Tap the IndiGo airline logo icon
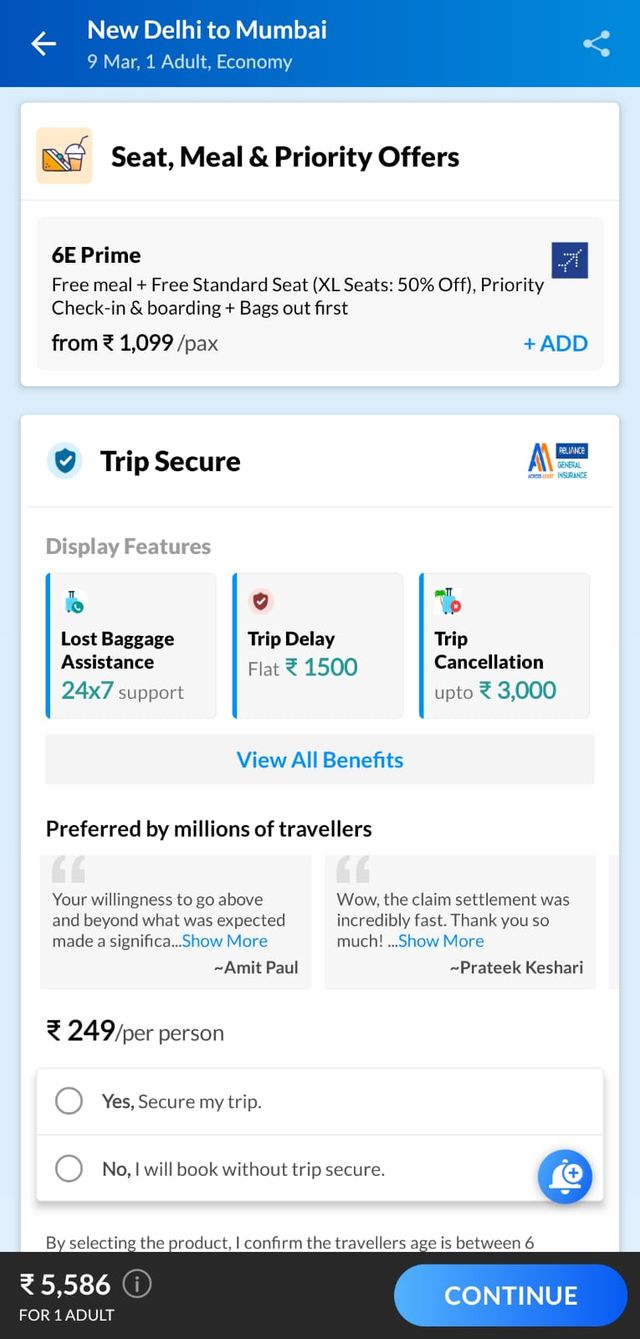The image size is (640, 1339). pyautogui.click(x=570, y=261)
